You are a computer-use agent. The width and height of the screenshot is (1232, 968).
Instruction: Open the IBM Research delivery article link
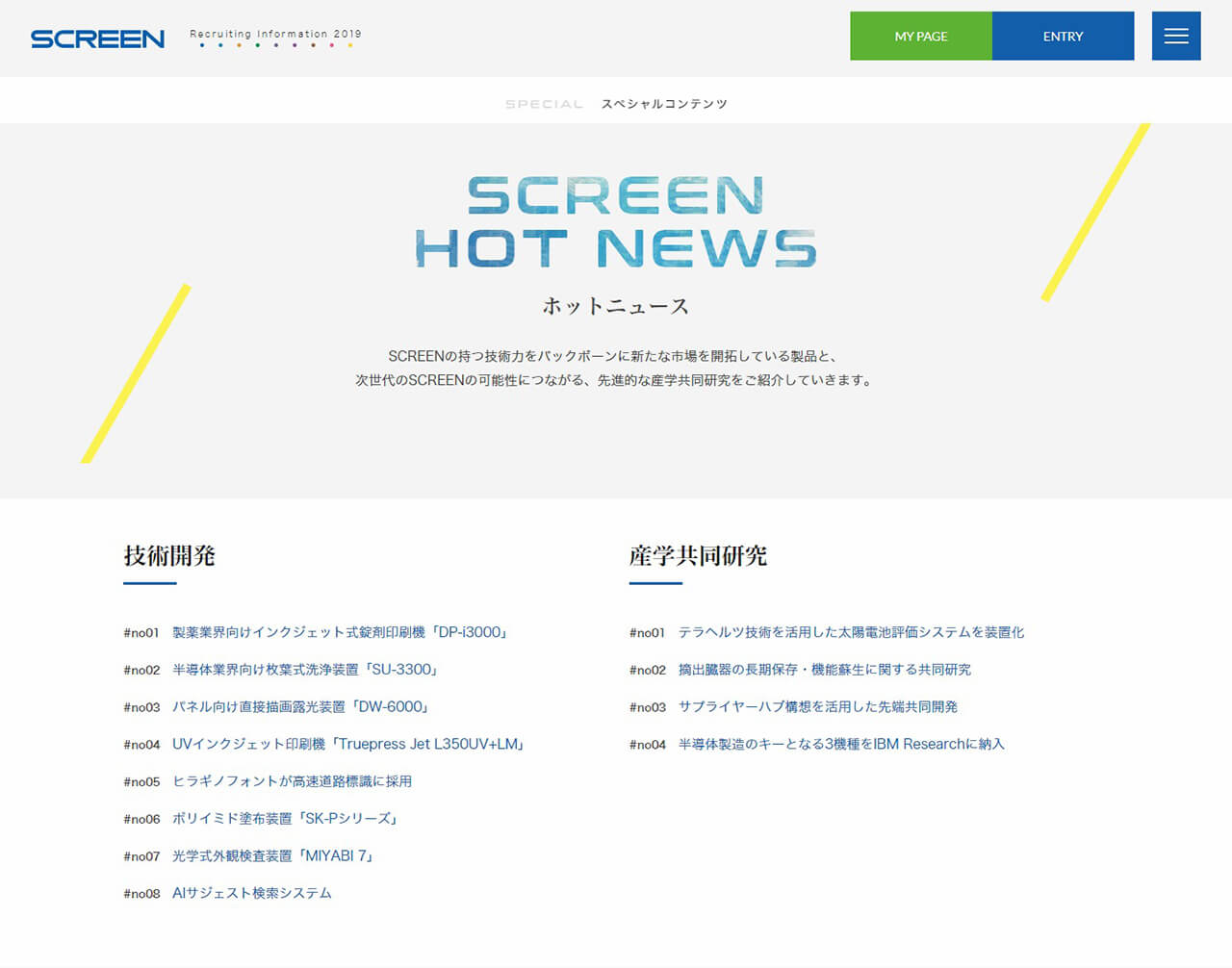coord(841,744)
